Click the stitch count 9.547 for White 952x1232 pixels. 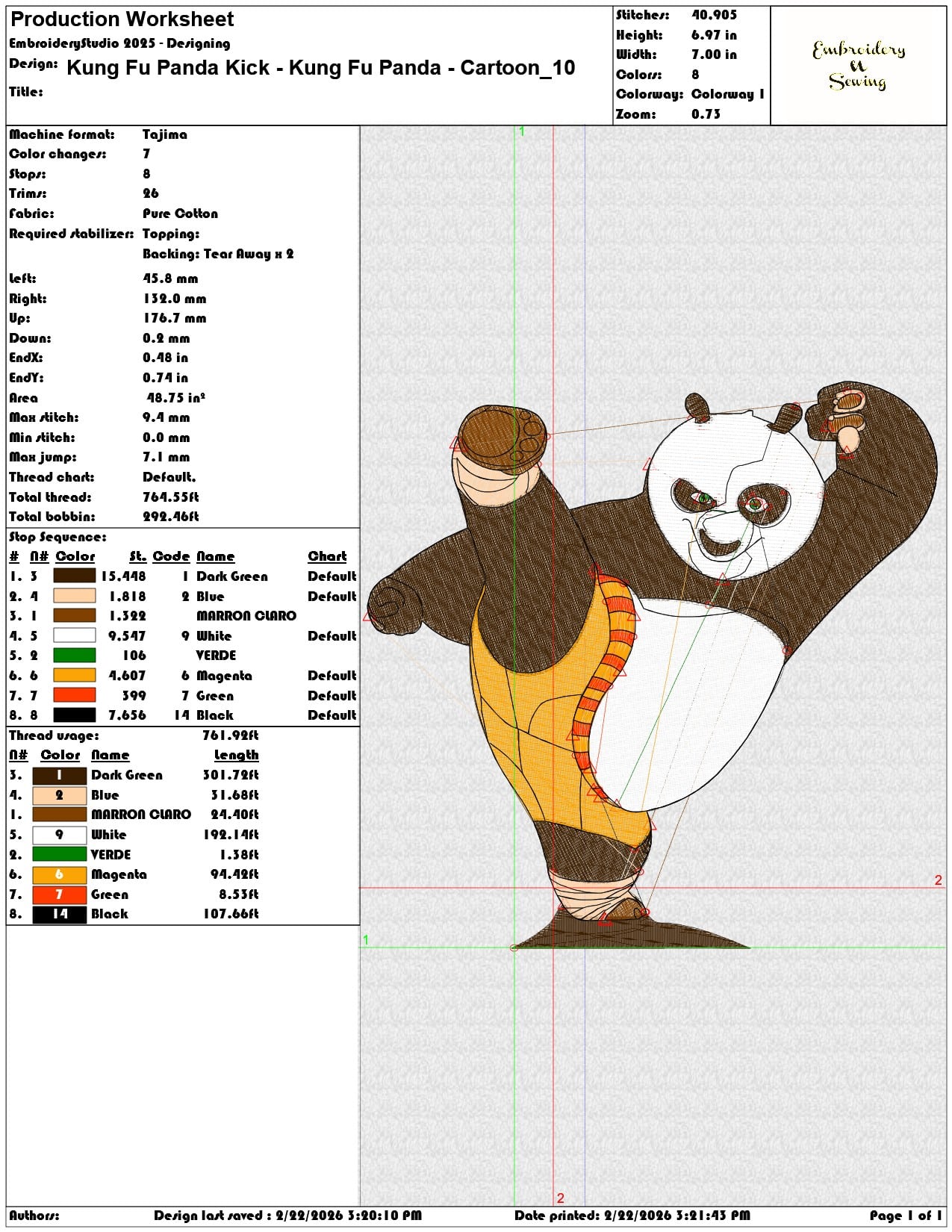pos(127,635)
